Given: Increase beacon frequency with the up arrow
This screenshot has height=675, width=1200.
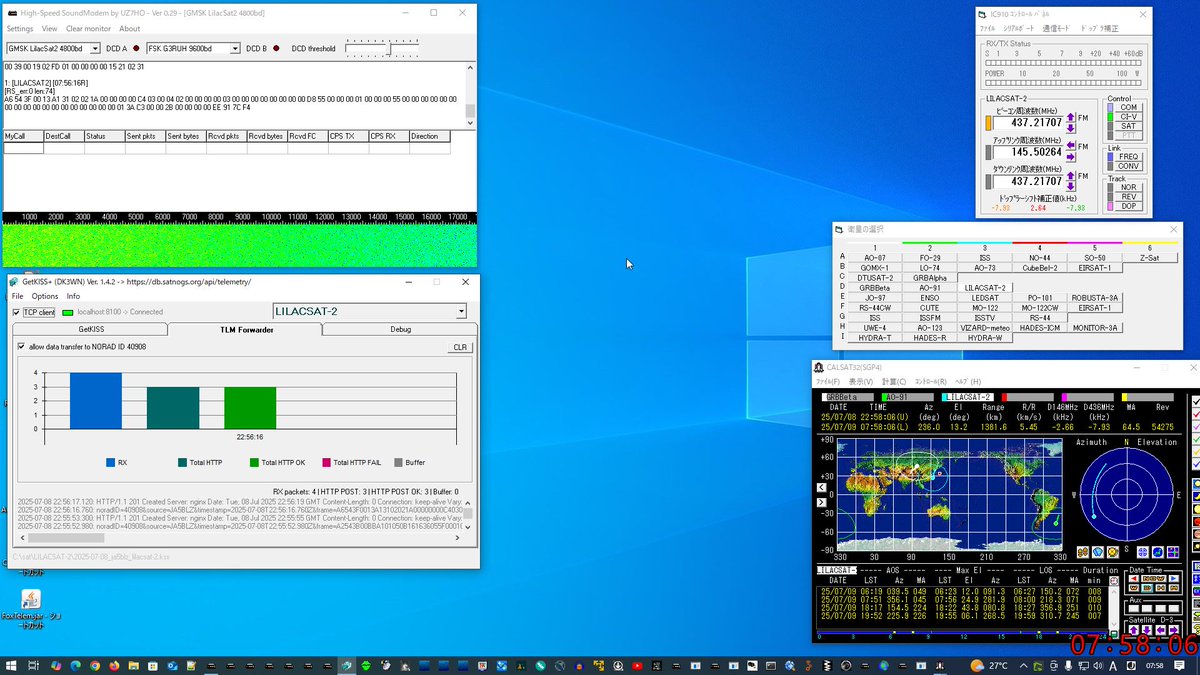Looking at the screenshot, I should pos(1071,117).
